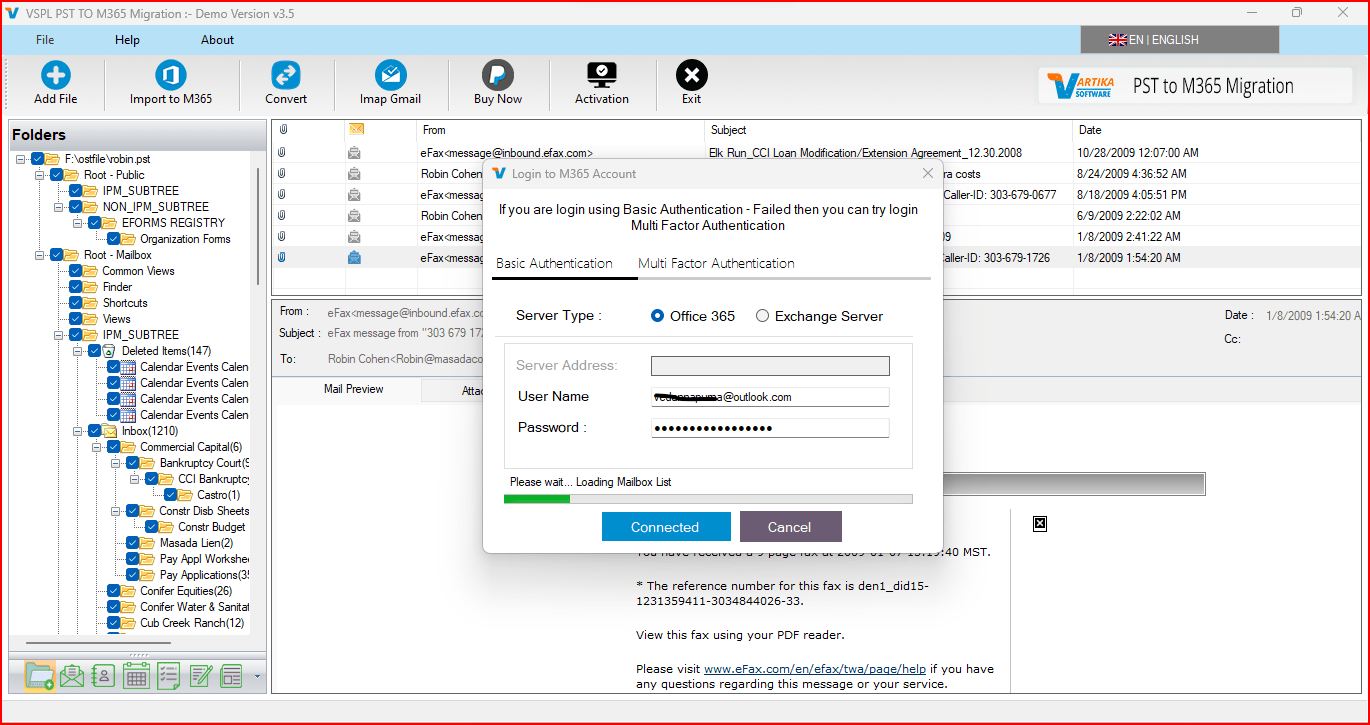Image resolution: width=1370 pixels, height=725 pixels.
Task: Close the Login to M365 Account dialog
Action: [927, 173]
